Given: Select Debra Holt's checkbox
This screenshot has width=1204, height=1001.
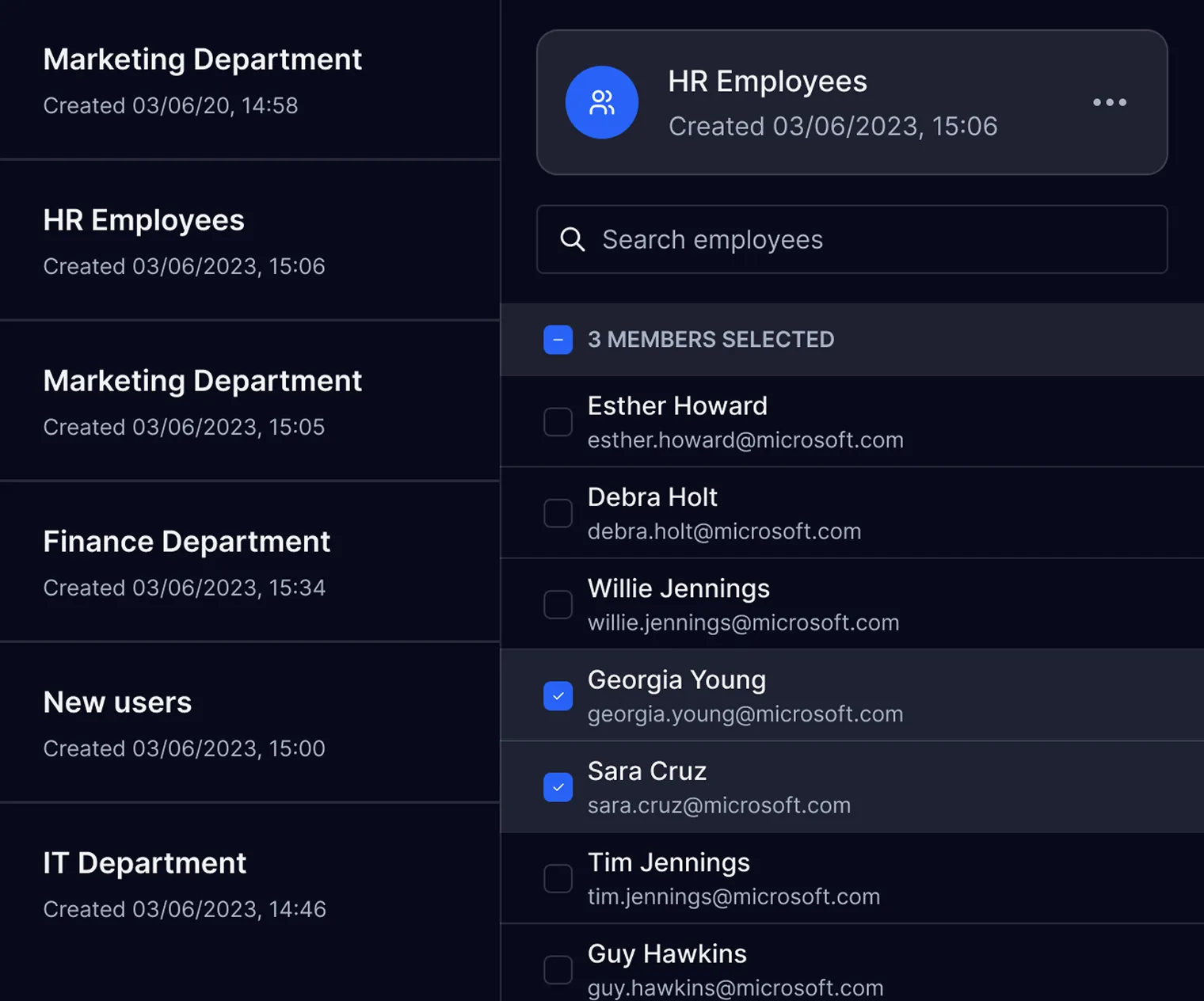Looking at the screenshot, I should [558, 513].
